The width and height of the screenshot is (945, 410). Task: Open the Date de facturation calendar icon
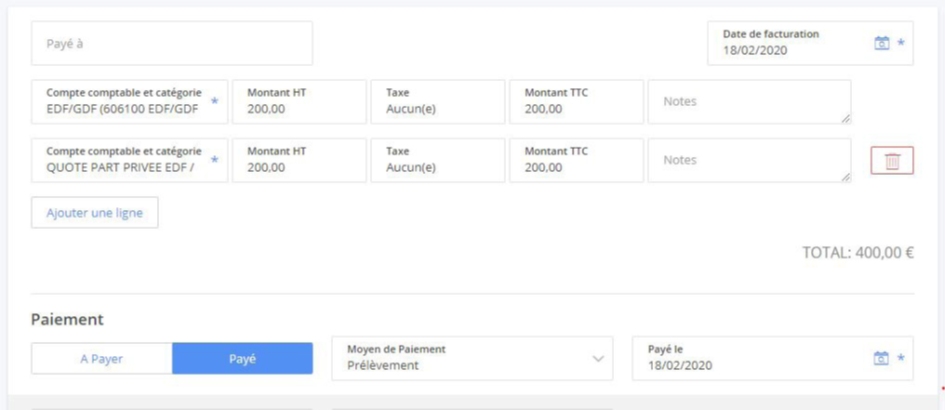(x=882, y=43)
